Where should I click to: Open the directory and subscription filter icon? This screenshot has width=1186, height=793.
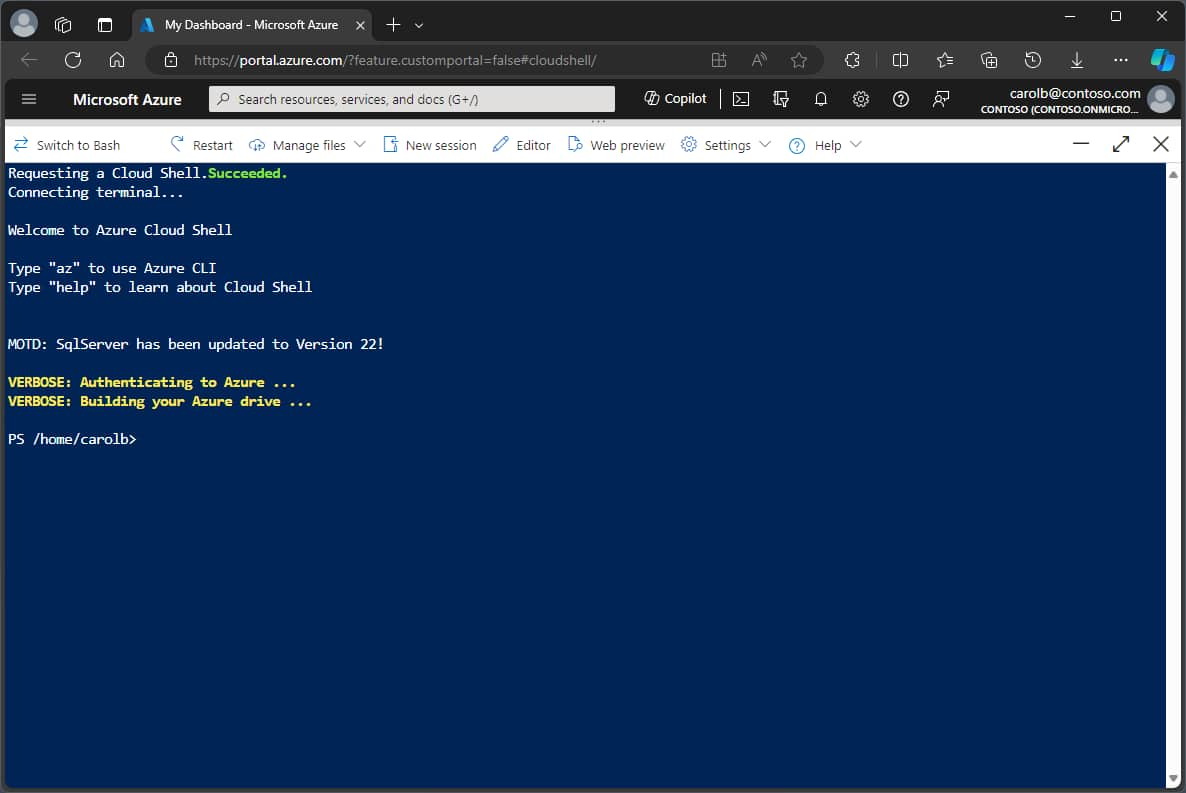781,99
